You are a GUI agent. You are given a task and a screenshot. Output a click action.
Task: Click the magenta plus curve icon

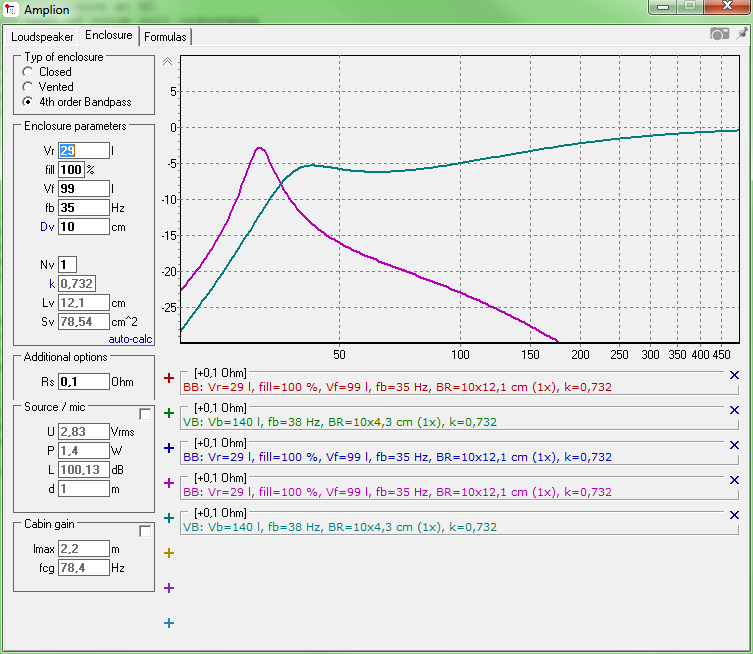[x=169, y=483]
